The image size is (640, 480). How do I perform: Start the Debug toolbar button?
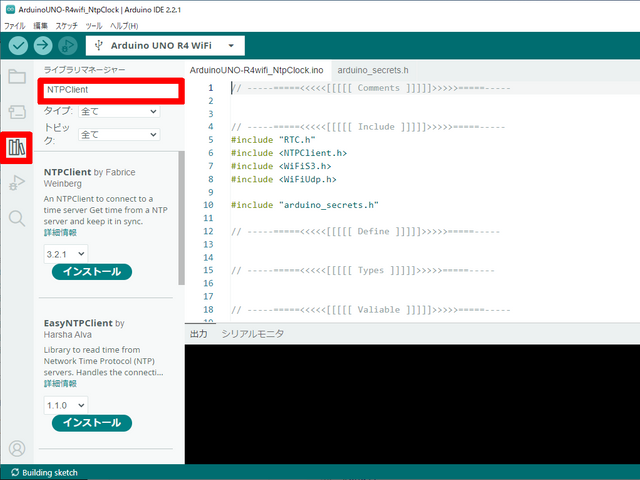(x=68, y=46)
